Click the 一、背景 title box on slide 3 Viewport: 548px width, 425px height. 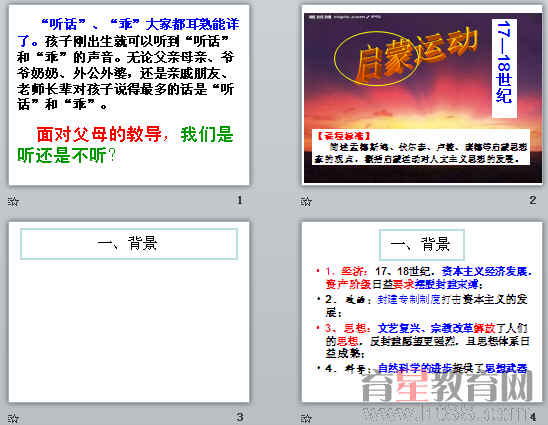coord(129,244)
